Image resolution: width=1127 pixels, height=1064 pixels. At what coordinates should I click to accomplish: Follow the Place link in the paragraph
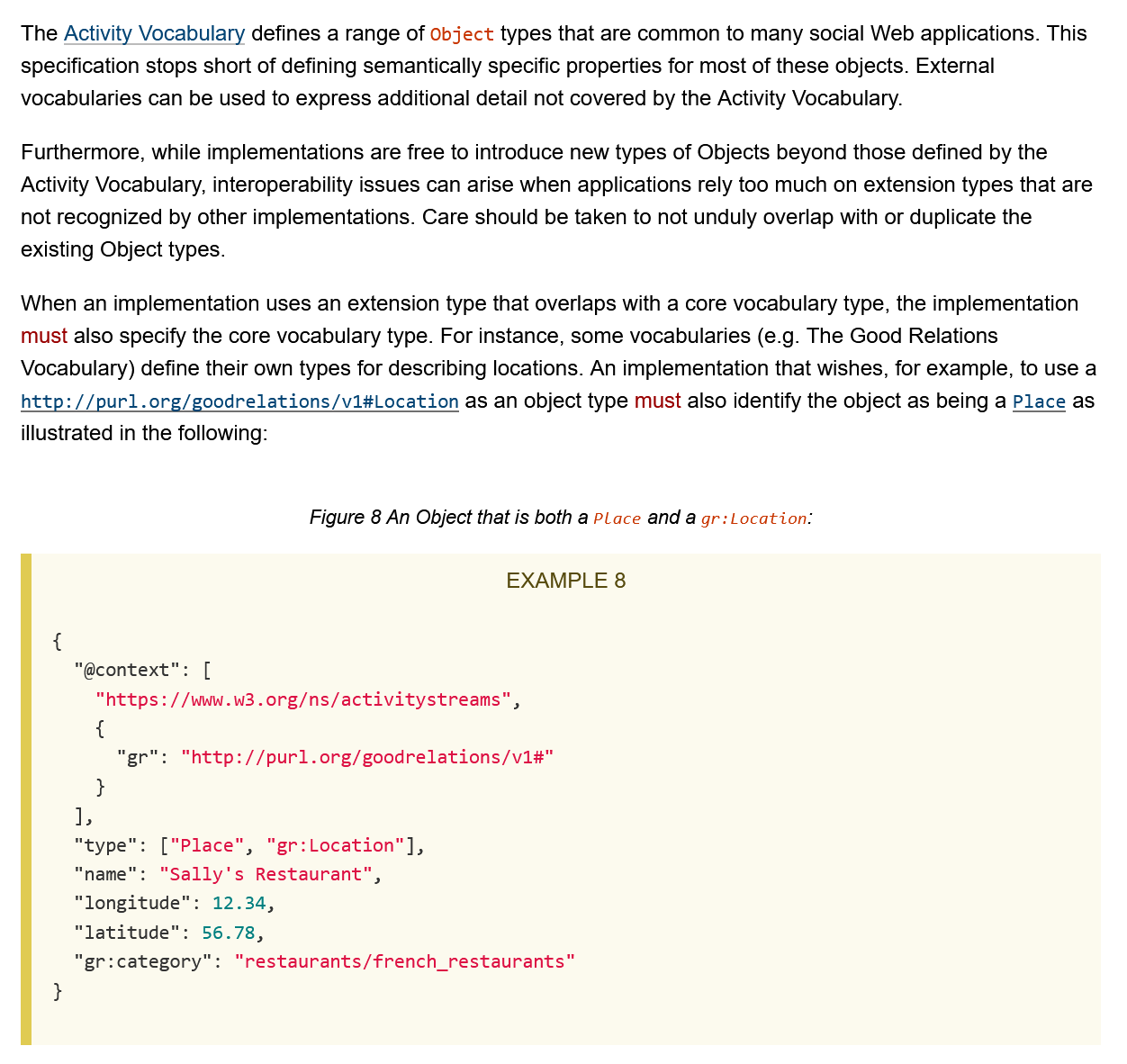click(x=1038, y=401)
